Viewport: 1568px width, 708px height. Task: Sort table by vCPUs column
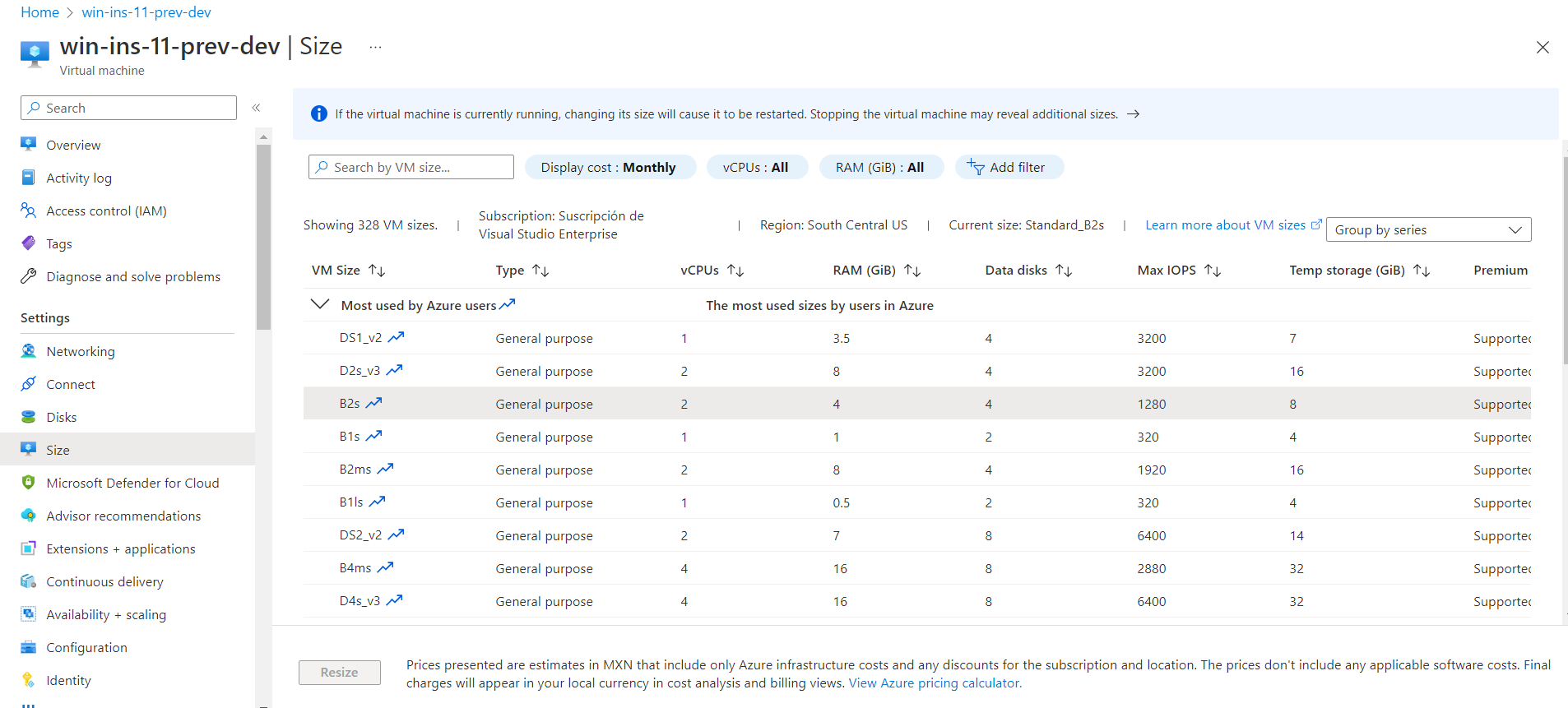pyautogui.click(x=735, y=271)
